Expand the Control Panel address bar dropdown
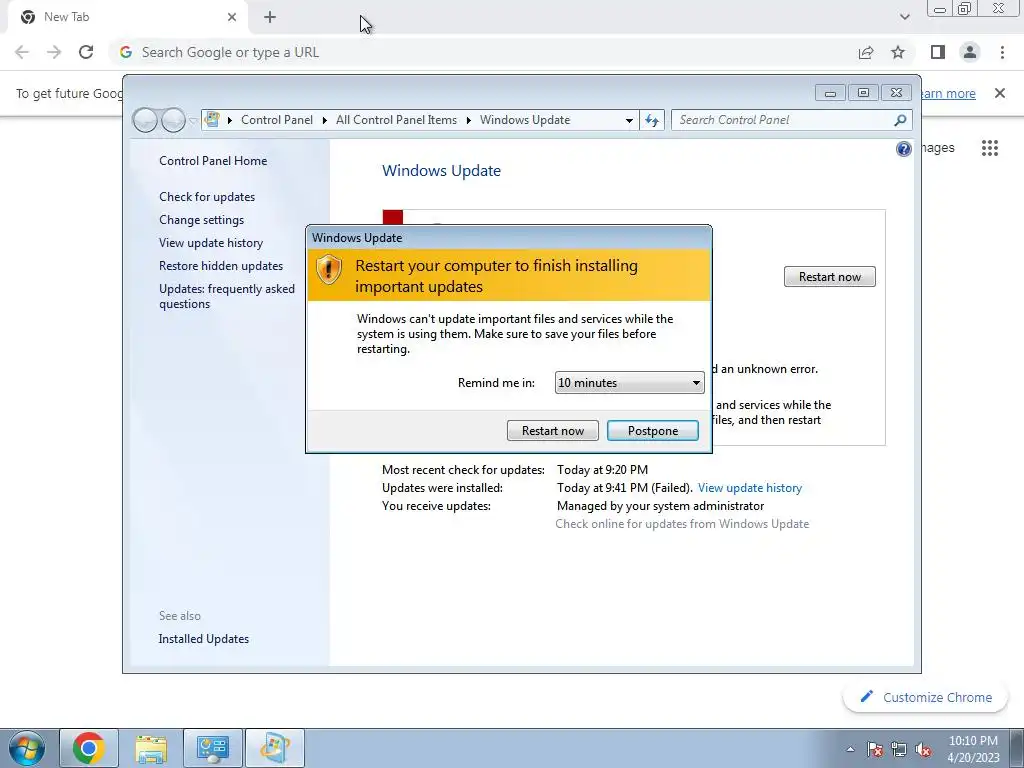 click(629, 120)
